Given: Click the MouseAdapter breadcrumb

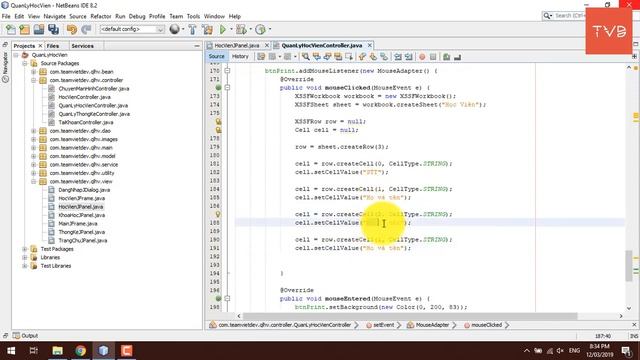Looking at the screenshot, I should pyautogui.click(x=432, y=325).
